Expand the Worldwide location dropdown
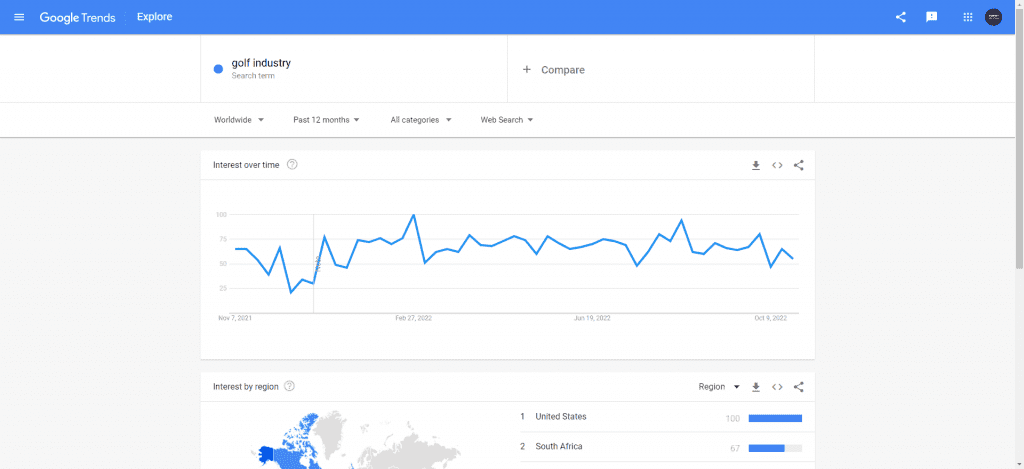This screenshot has width=1024, height=469. (239, 120)
